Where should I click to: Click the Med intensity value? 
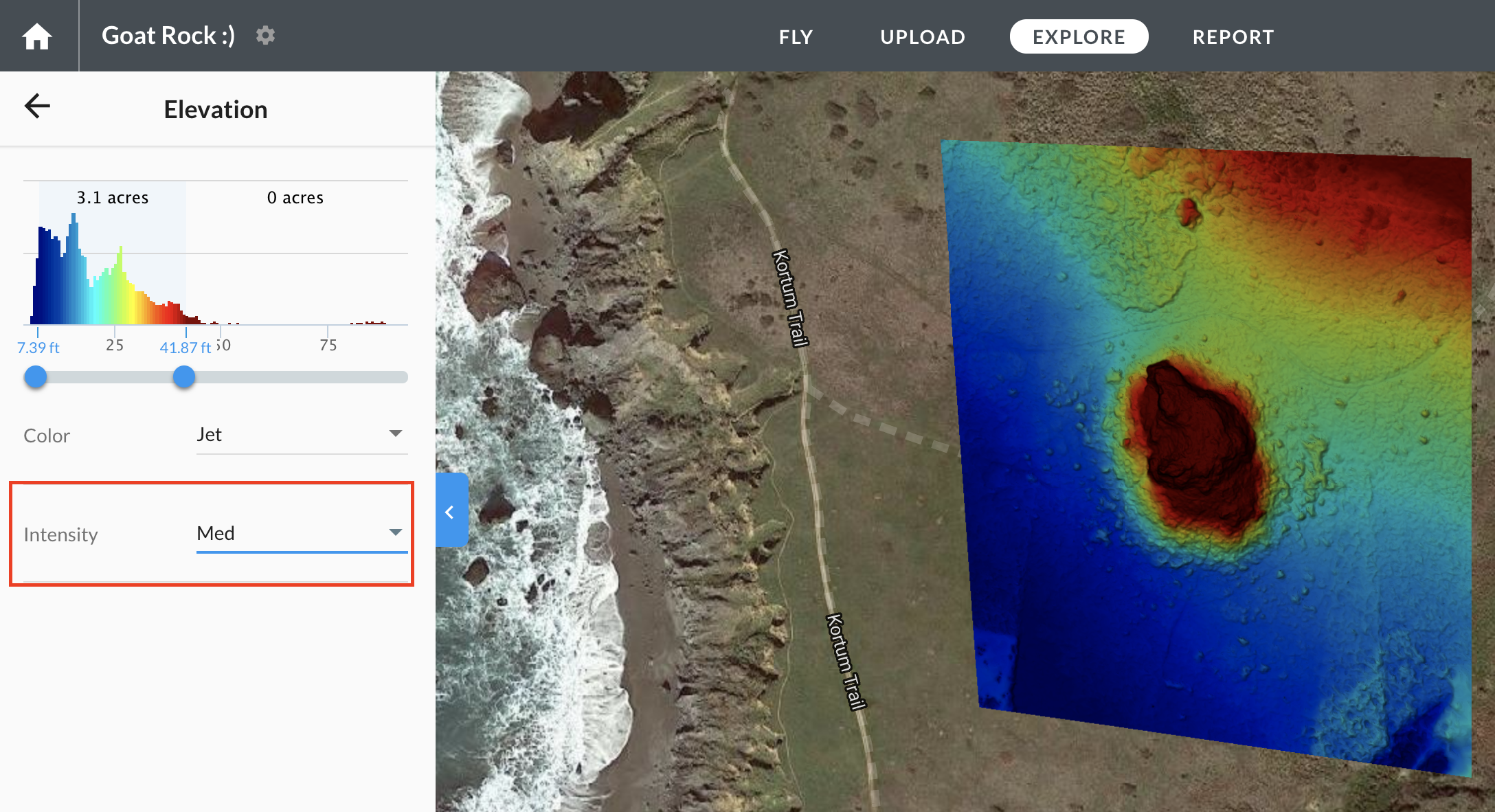[x=216, y=533]
